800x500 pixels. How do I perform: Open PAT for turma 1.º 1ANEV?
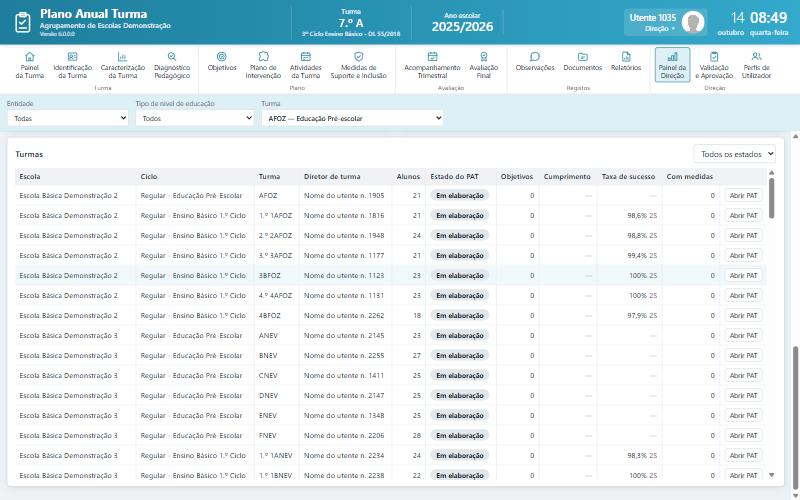(x=743, y=455)
